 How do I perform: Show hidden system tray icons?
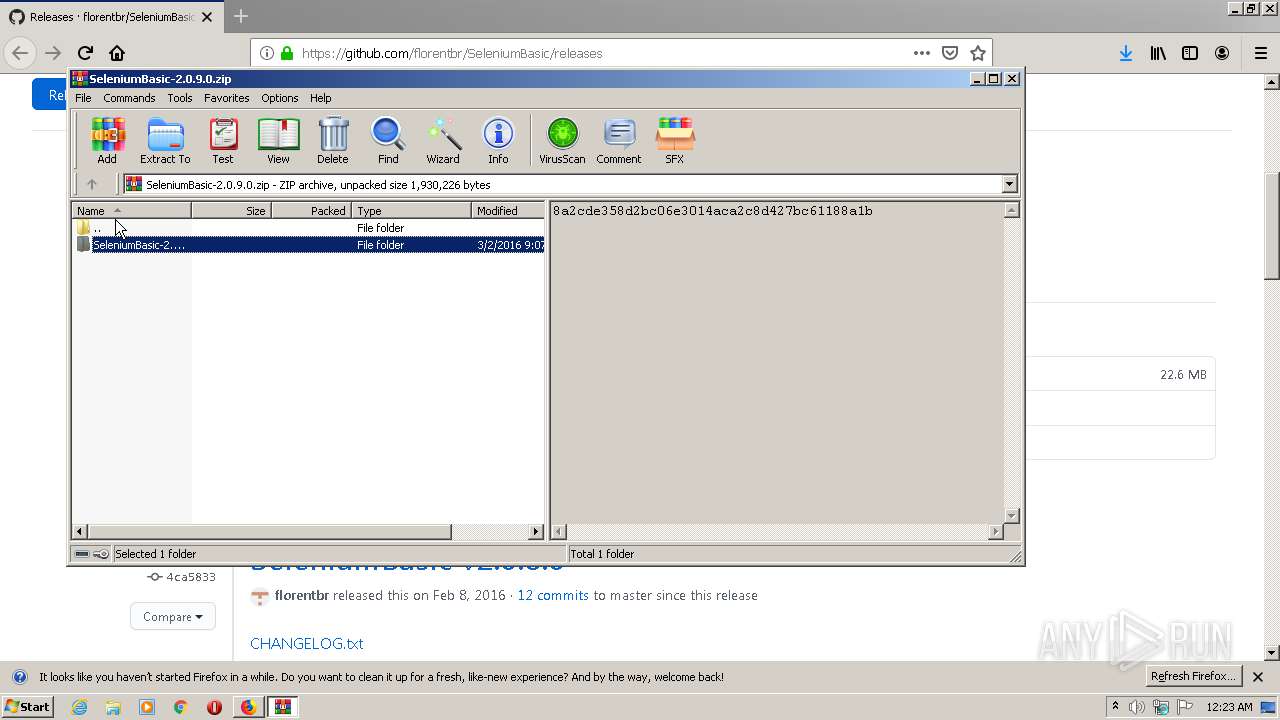point(1115,707)
